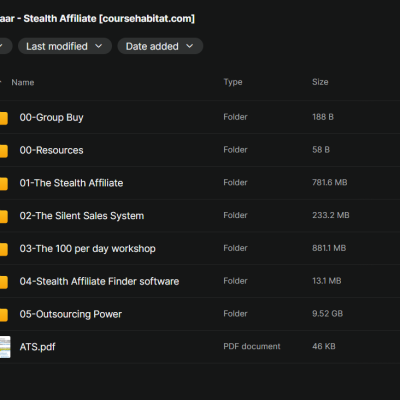Click the 188 B size value
Viewport: 400px width, 400px height.
click(323, 117)
